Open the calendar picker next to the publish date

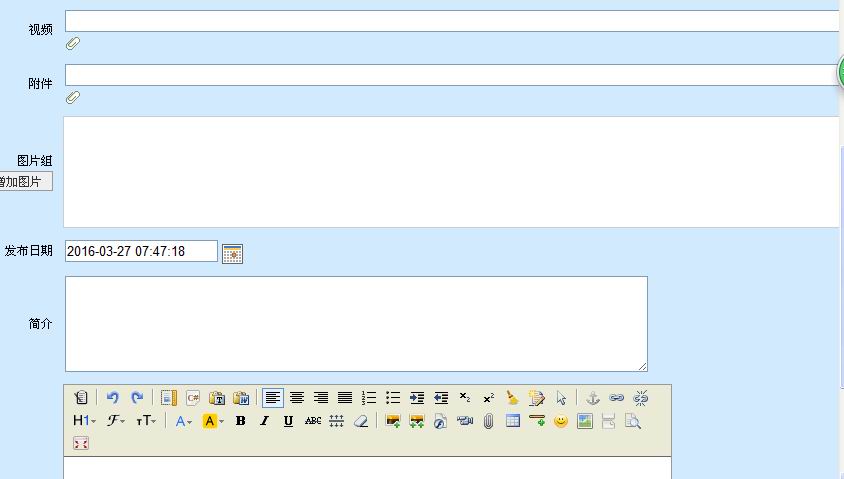pos(232,253)
